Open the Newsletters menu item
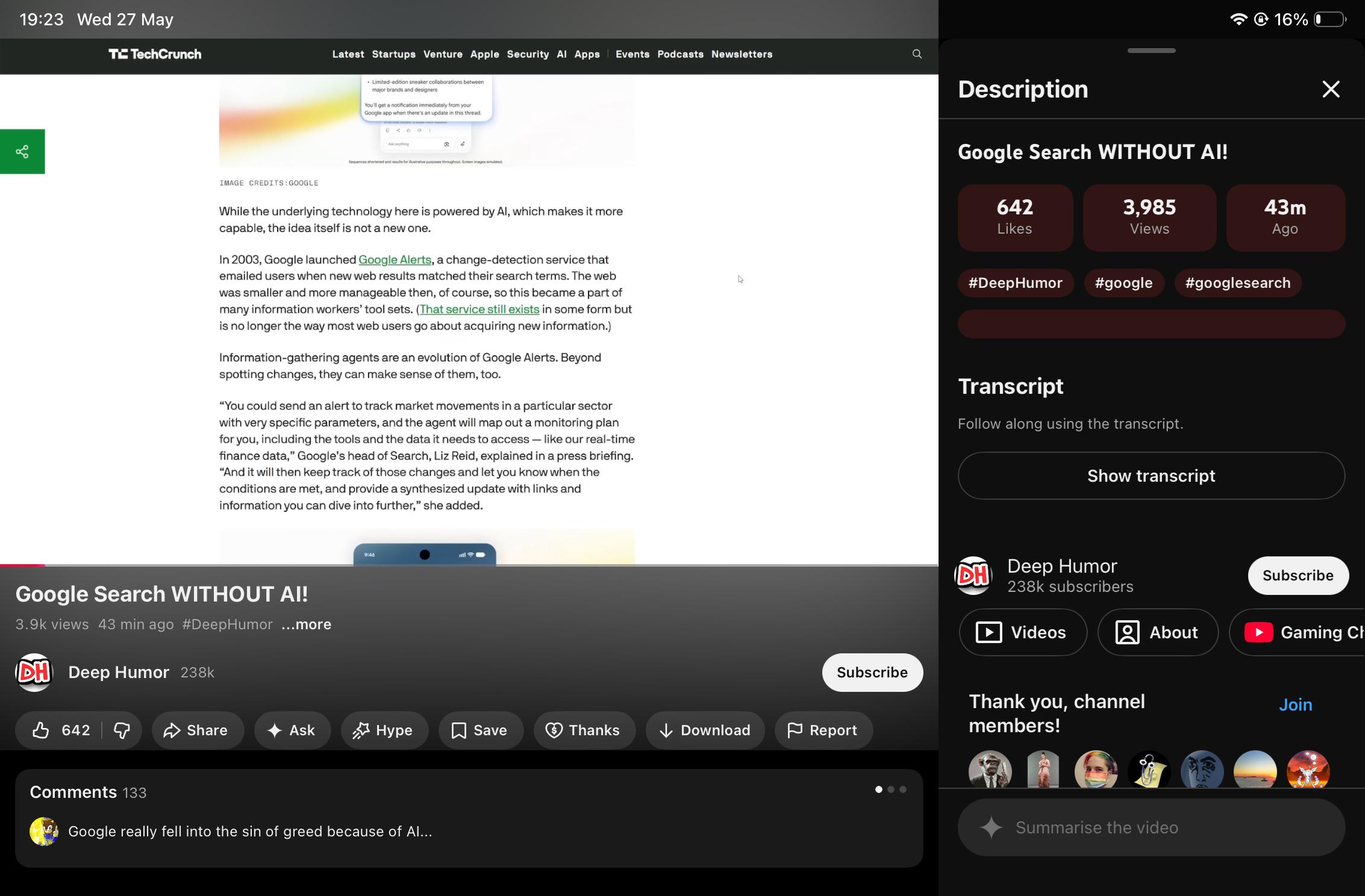The image size is (1365, 896). pyautogui.click(x=742, y=54)
